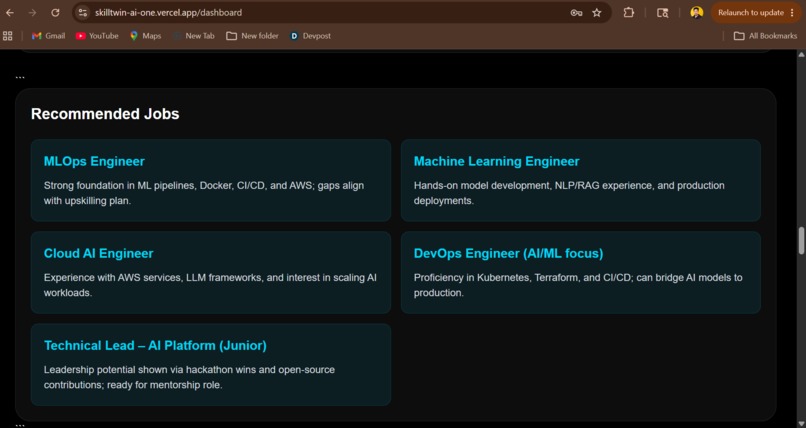806x428 pixels.
Task: Go back to the previous page
Action: [x=10, y=13]
